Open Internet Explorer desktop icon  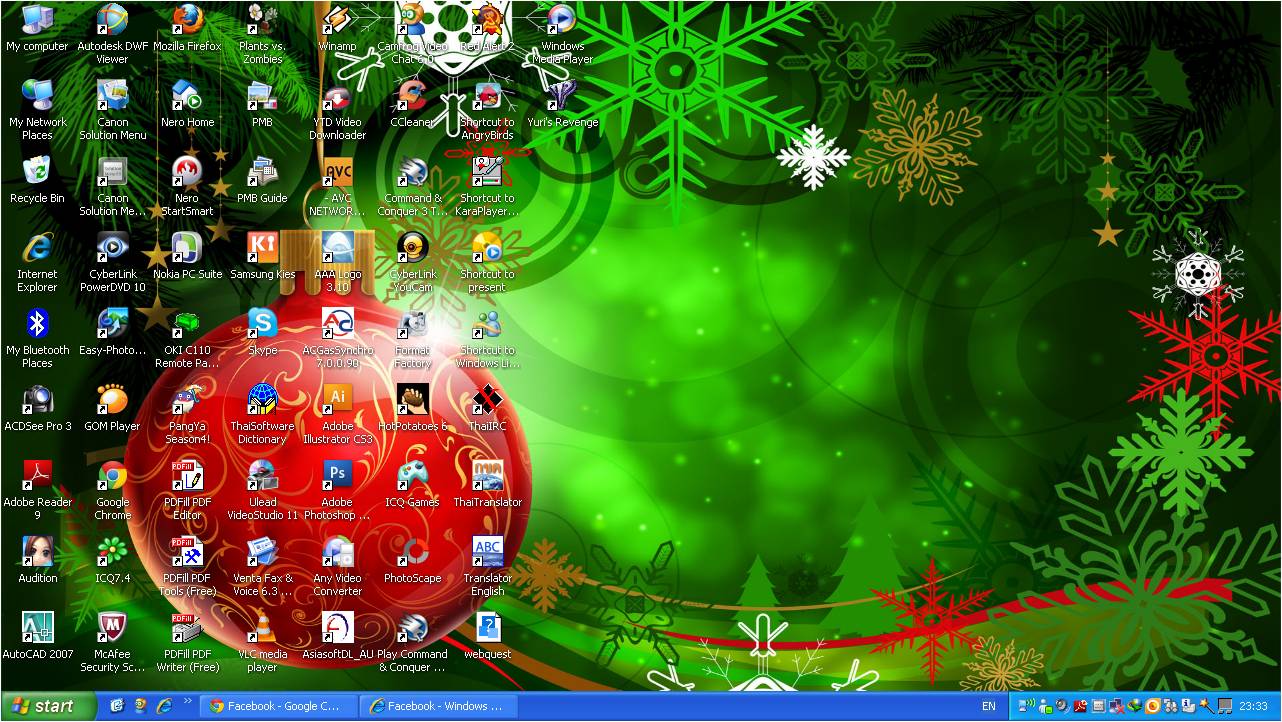point(37,262)
